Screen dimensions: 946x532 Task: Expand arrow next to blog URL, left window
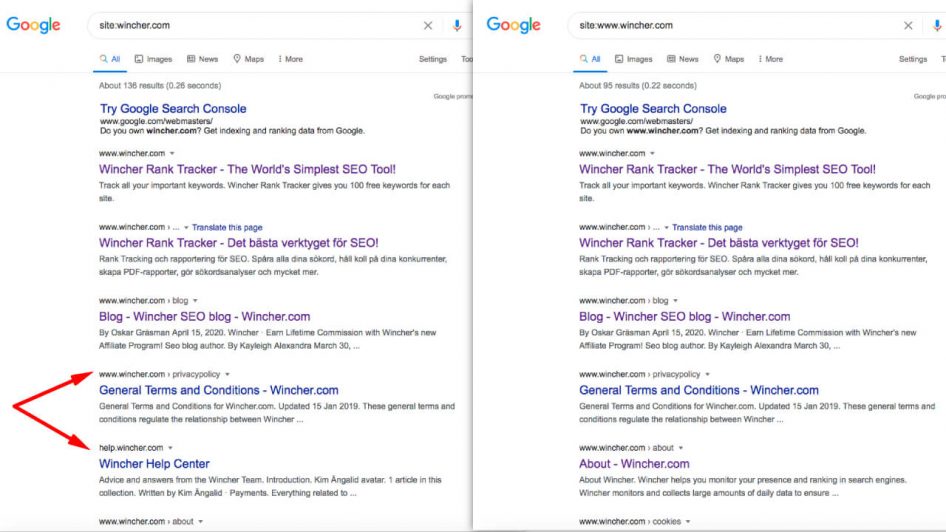pos(195,301)
